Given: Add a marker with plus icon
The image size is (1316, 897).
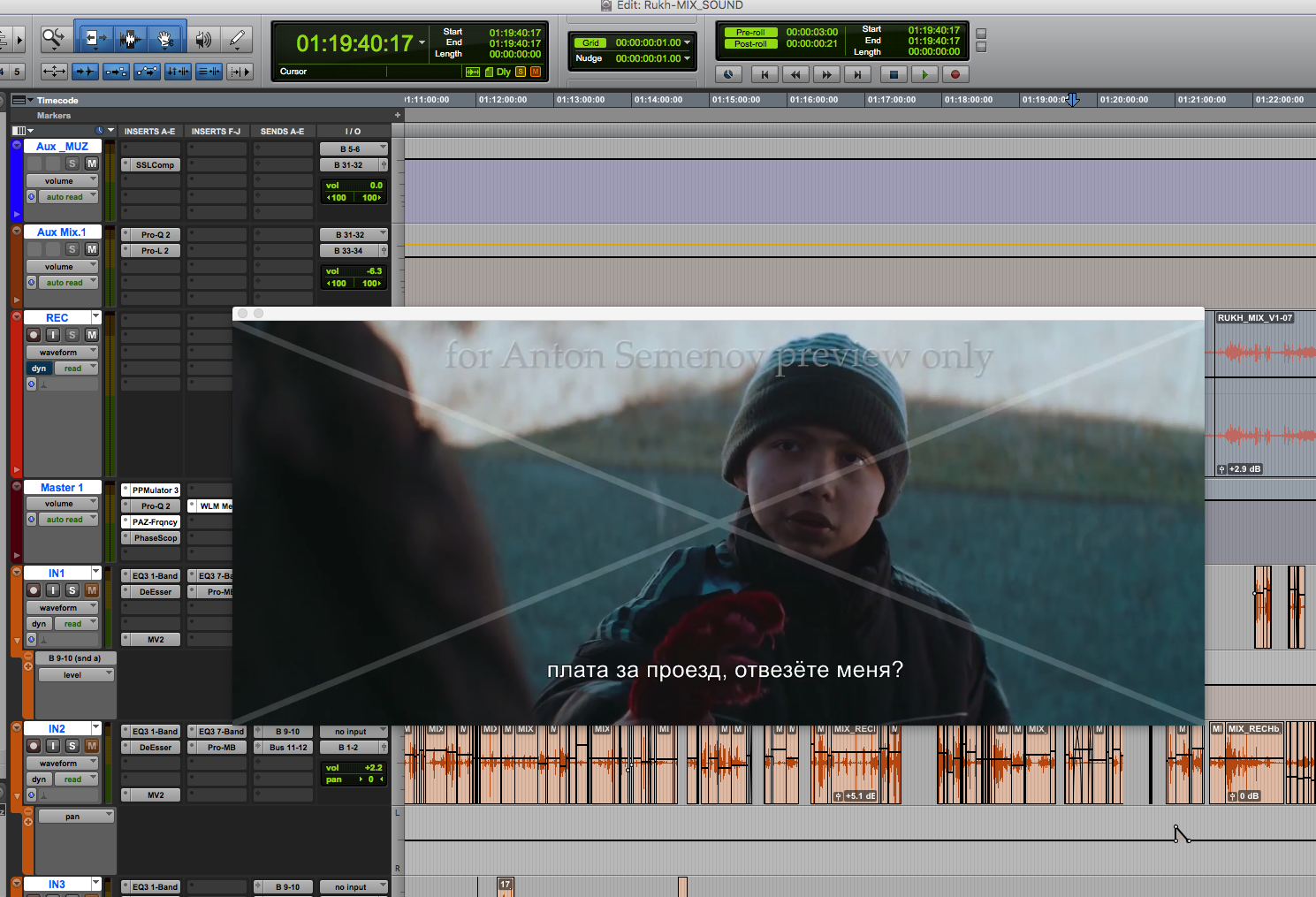Looking at the screenshot, I should coord(398,115).
